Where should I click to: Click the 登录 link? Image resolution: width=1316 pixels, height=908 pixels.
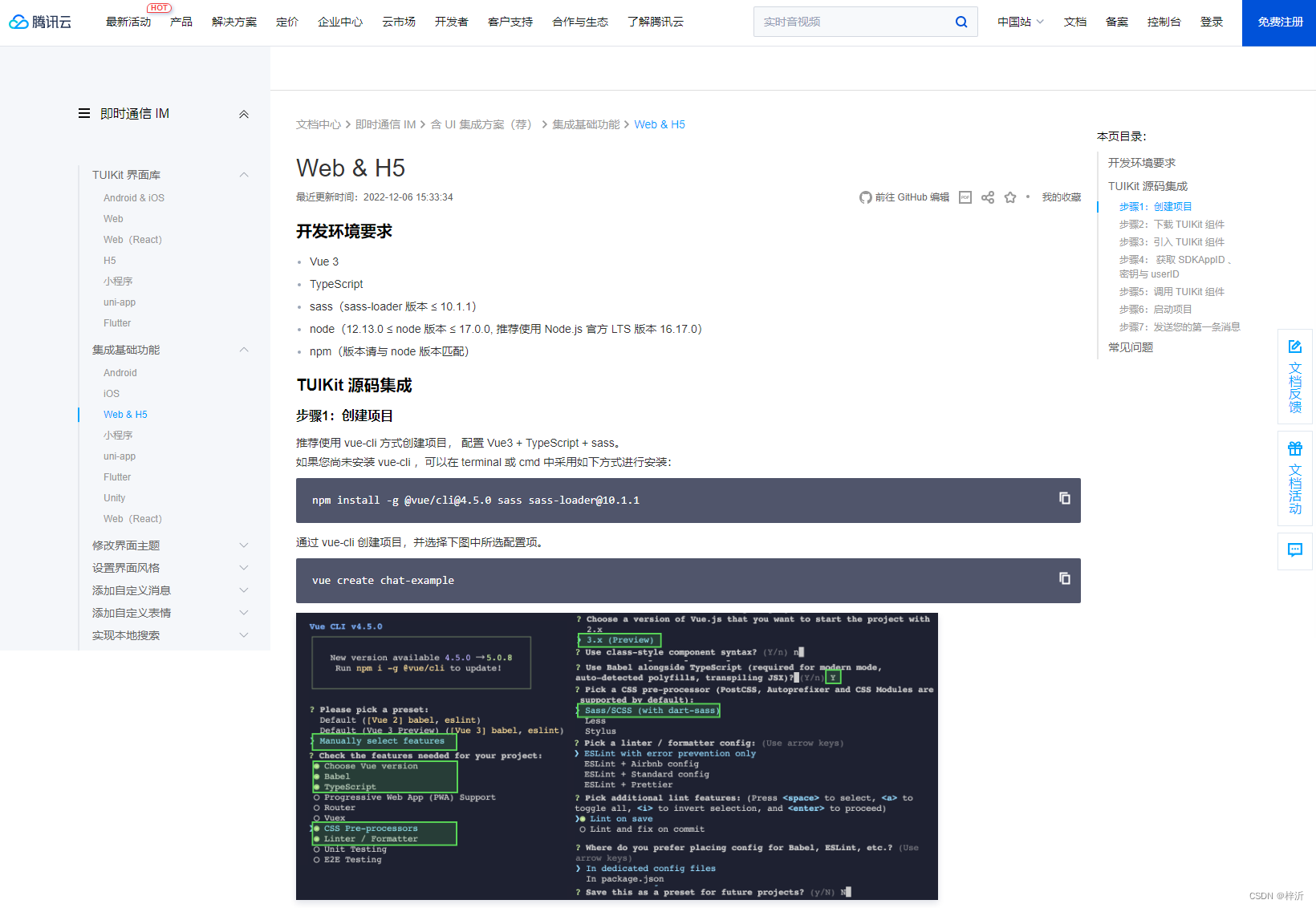[1212, 22]
